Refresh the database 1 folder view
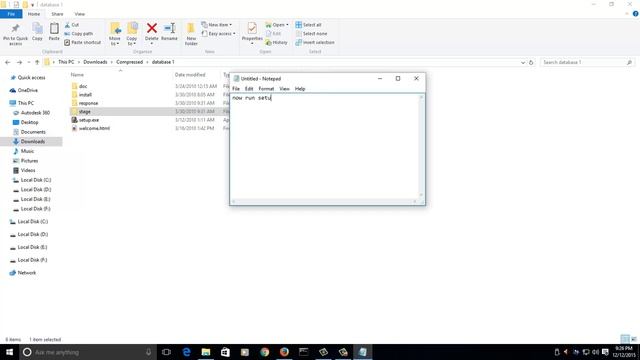 531,62
